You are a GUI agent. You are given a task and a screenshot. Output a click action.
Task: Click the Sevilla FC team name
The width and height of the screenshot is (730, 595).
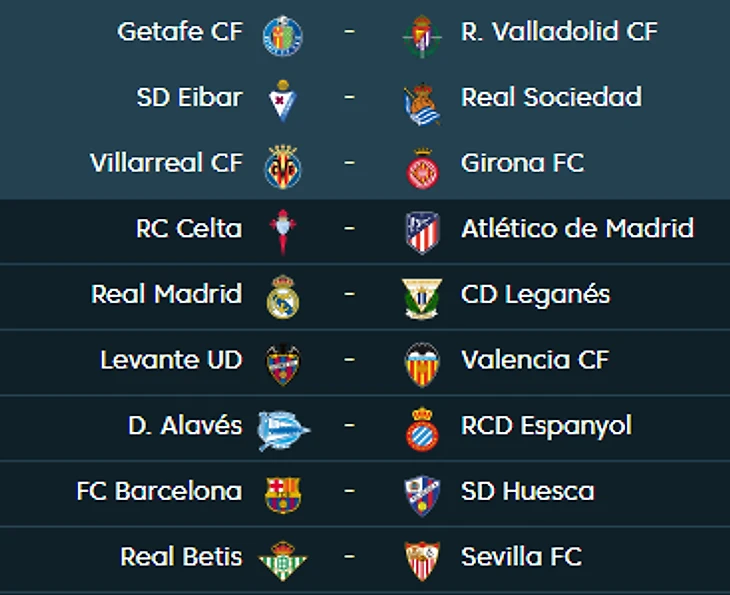pyautogui.click(x=521, y=557)
